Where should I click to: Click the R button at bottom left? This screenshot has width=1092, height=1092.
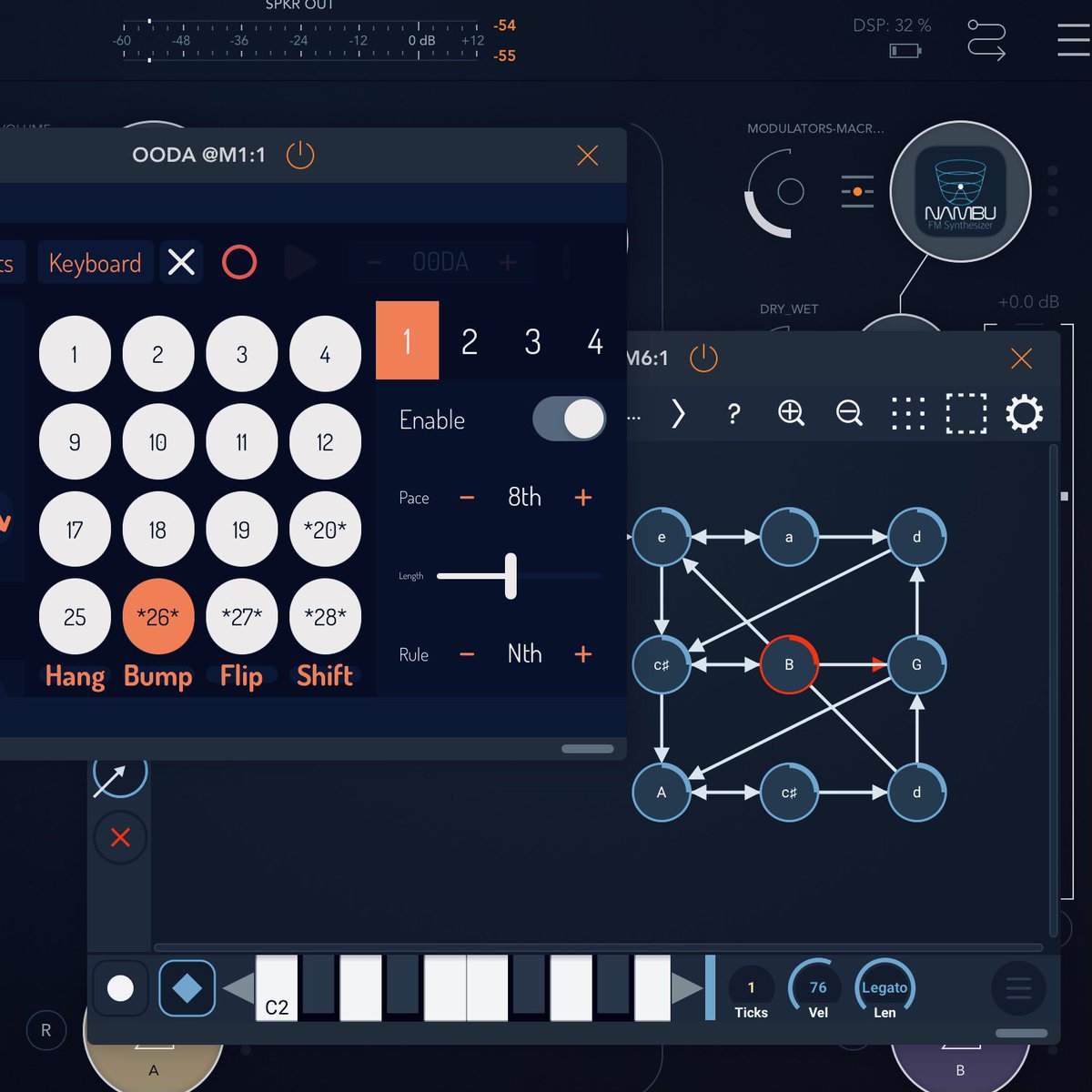(x=45, y=1030)
